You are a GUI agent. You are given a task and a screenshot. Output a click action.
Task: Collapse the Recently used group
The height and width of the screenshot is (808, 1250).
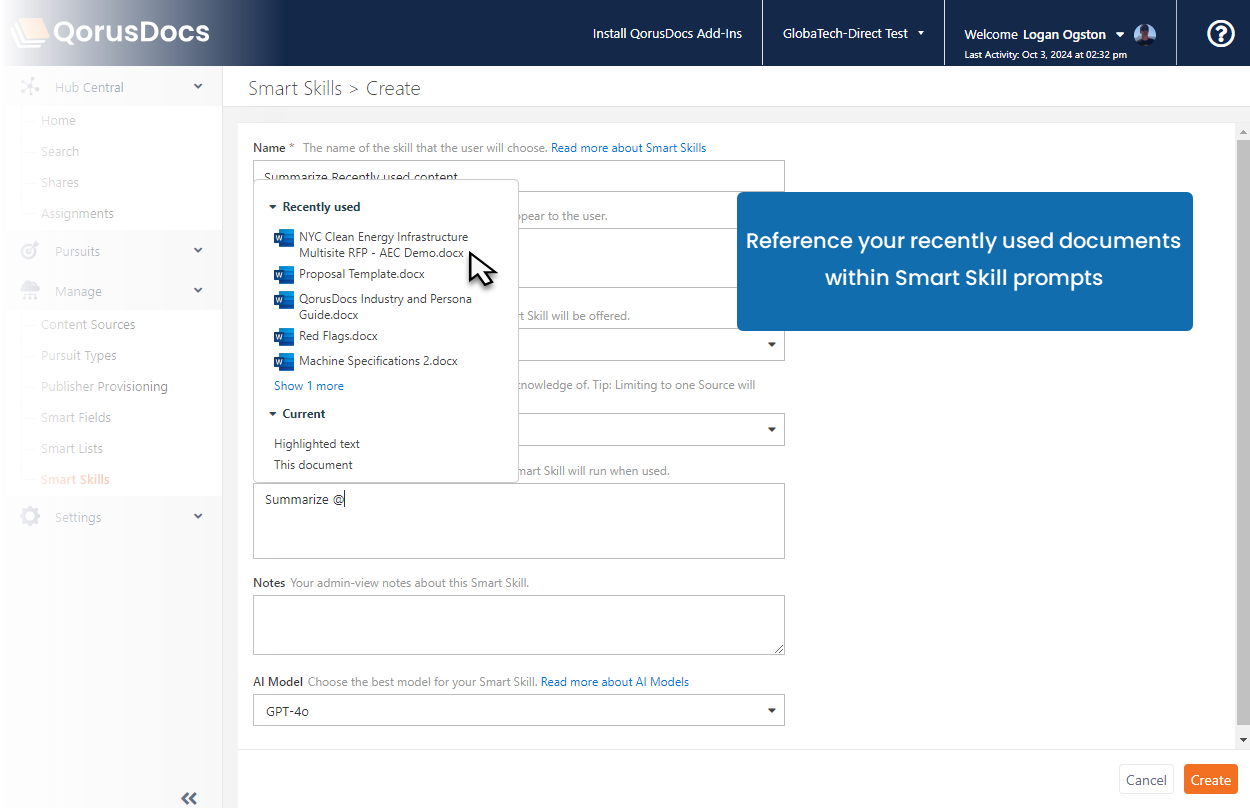(x=272, y=207)
